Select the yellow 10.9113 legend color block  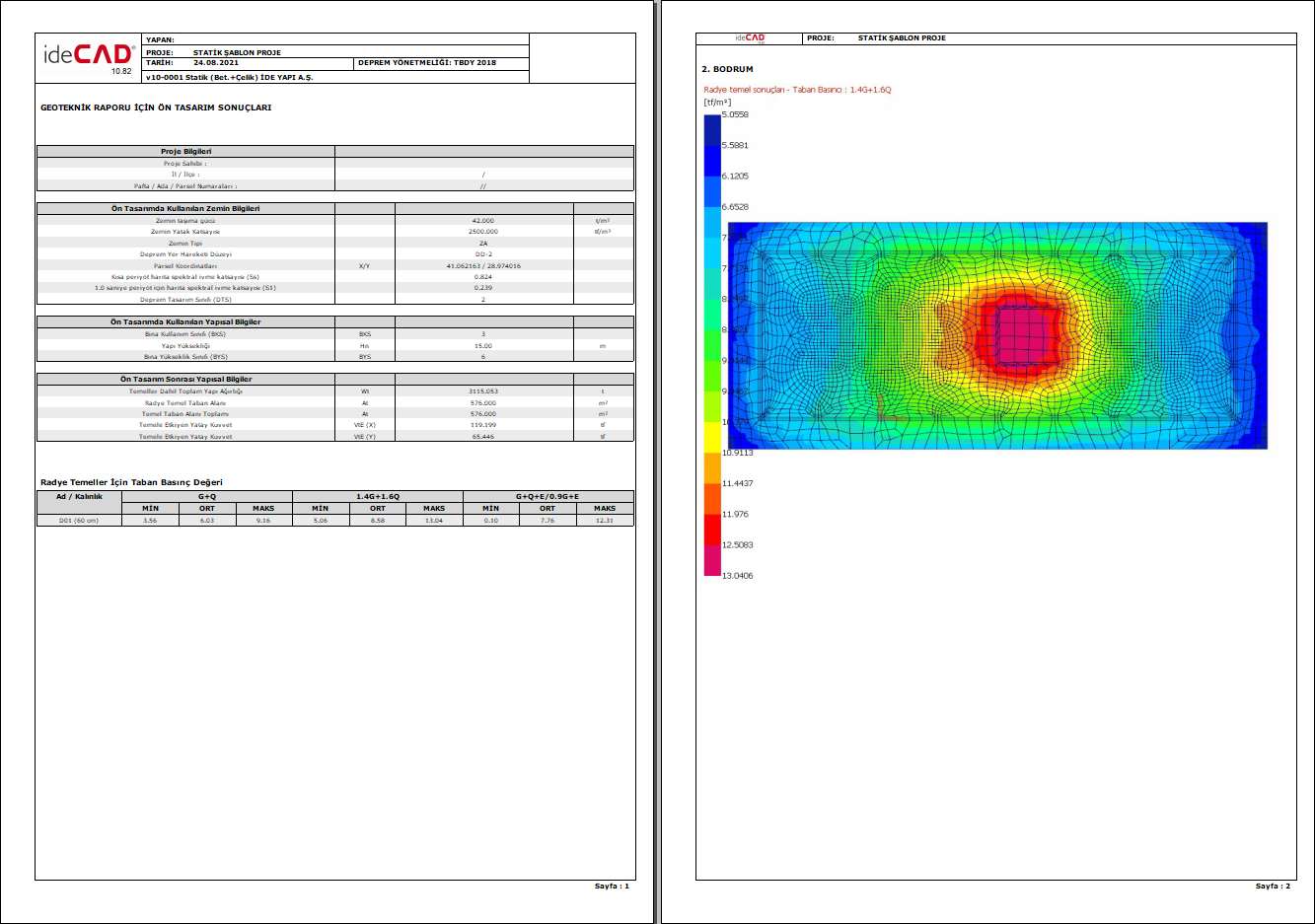(x=712, y=437)
